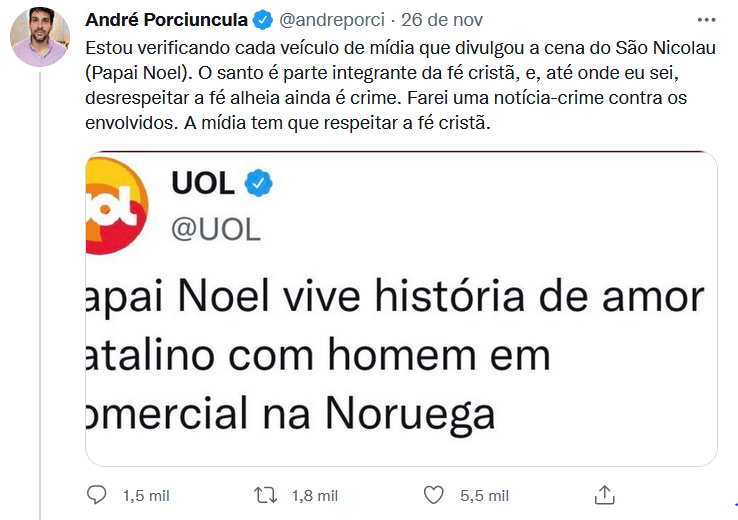Click the André Porciuncula display name
Viewport: 738px width, 520px height.
coord(167,19)
